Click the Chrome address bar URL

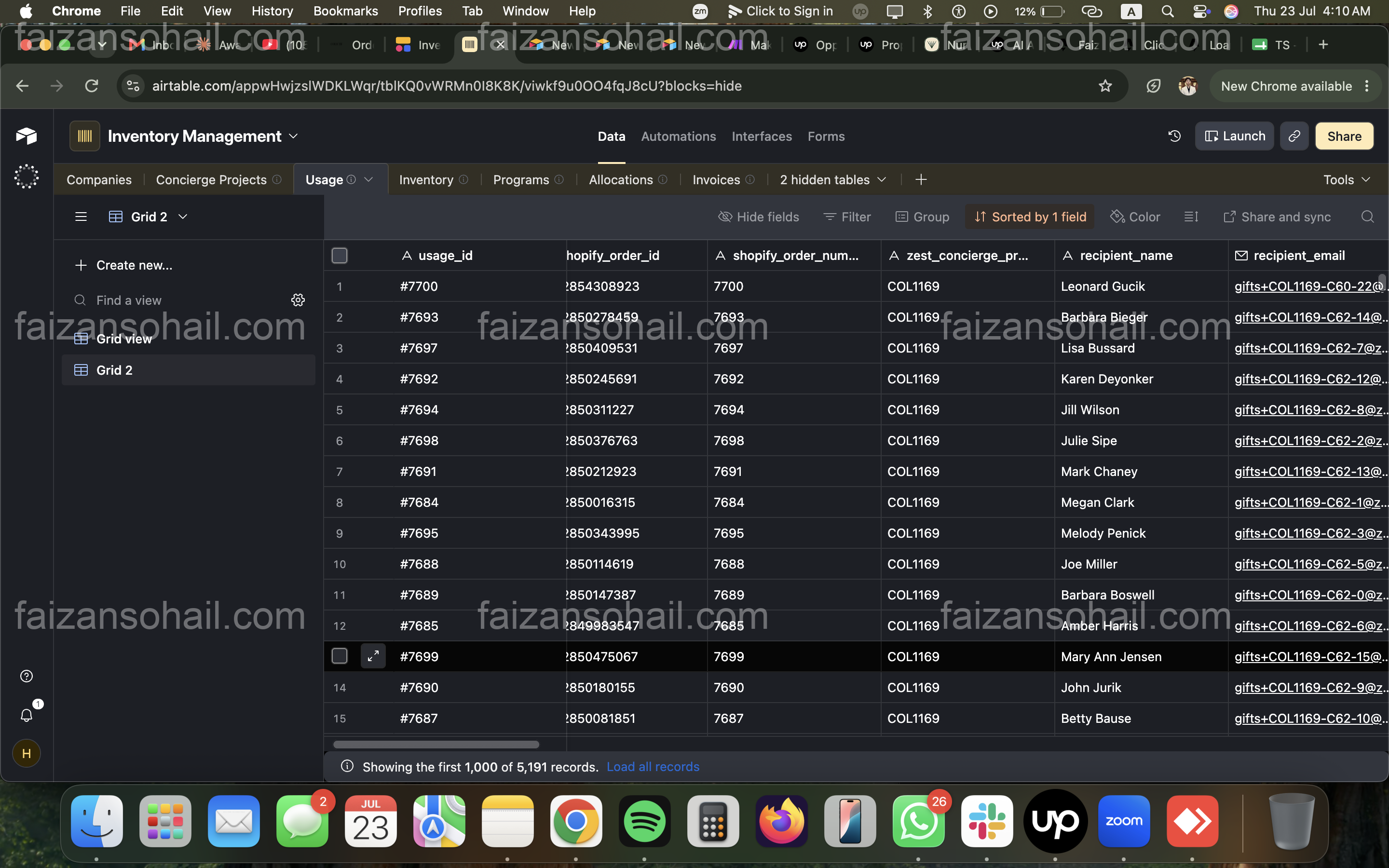[447, 86]
